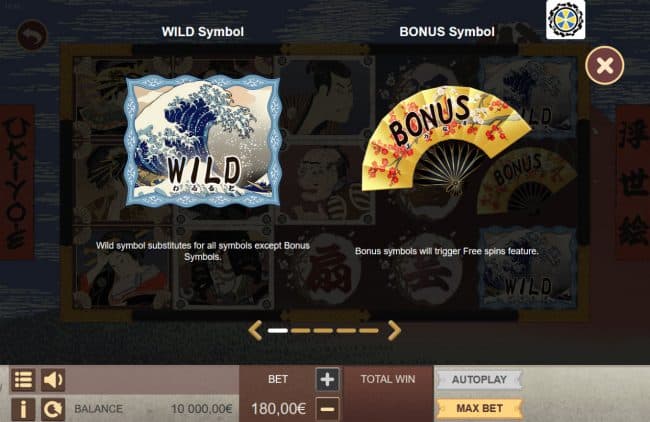Jump to third page indicator dash
Image resolution: width=650 pixels, height=422 pixels.
pos(323,330)
